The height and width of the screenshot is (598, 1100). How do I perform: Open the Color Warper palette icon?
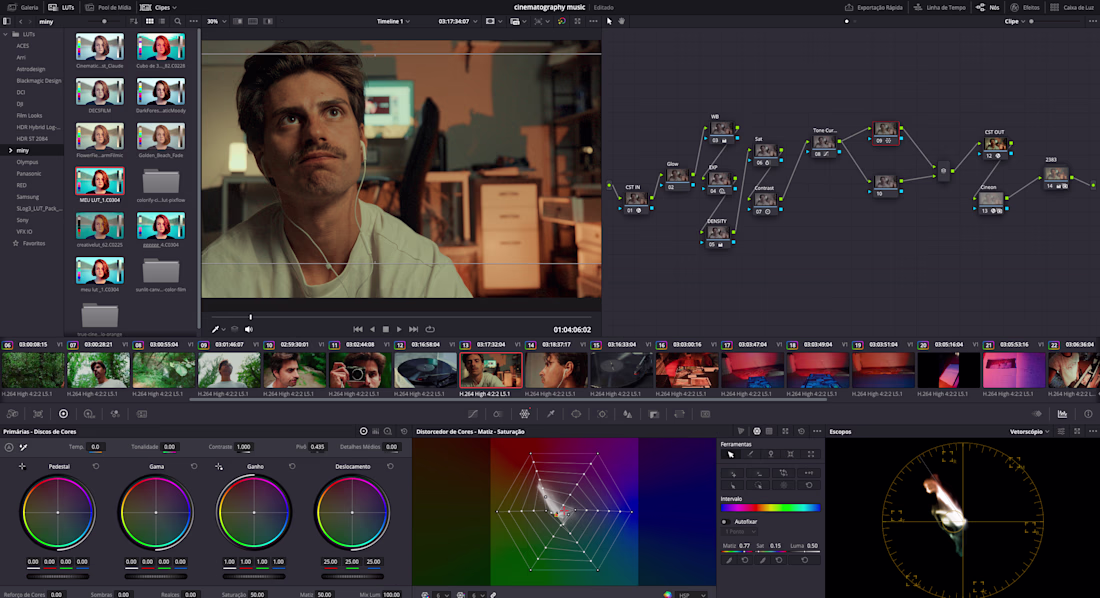tap(524, 414)
